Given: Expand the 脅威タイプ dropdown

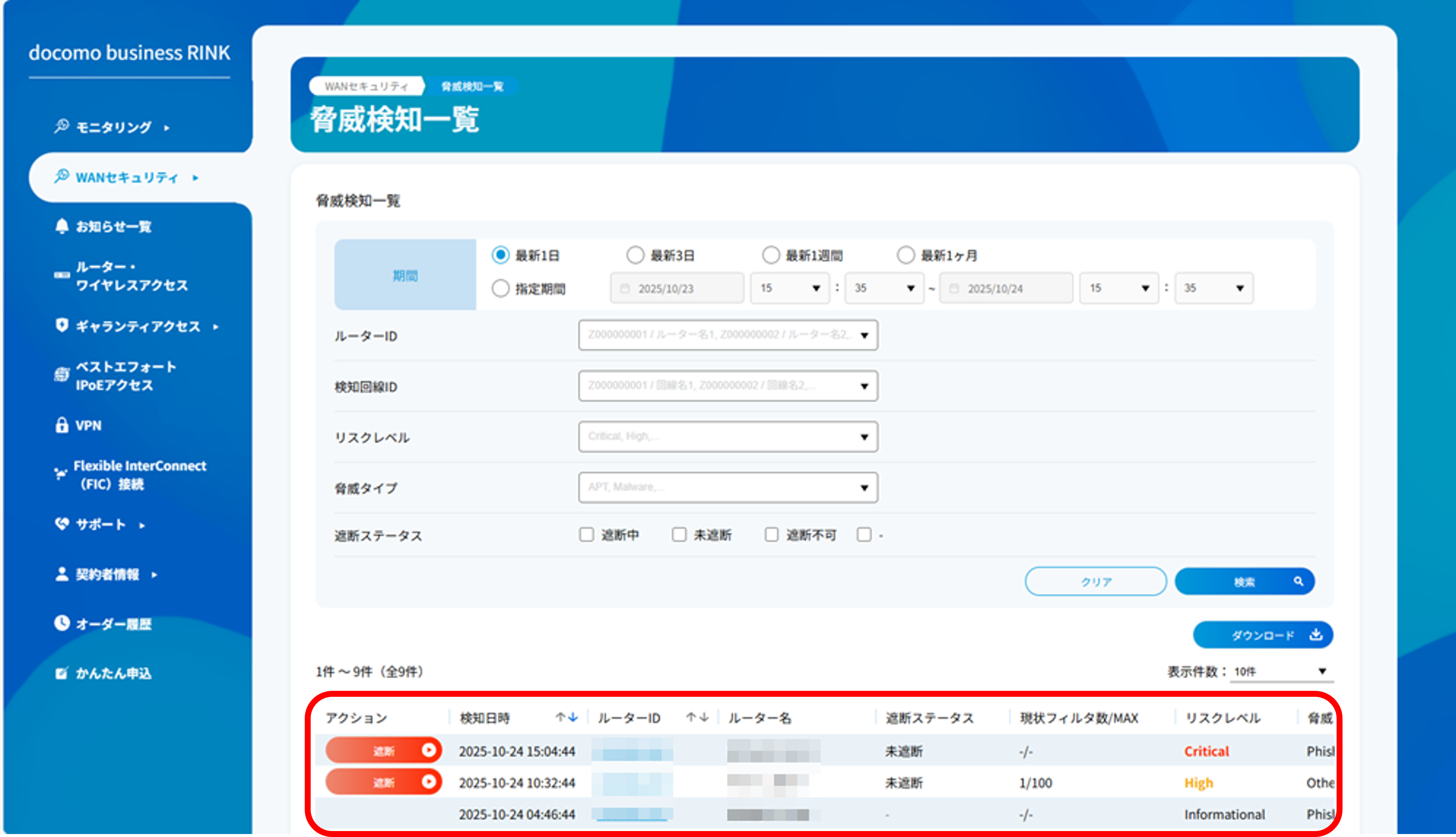Looking at the screenshot, I should click(728, 487).
